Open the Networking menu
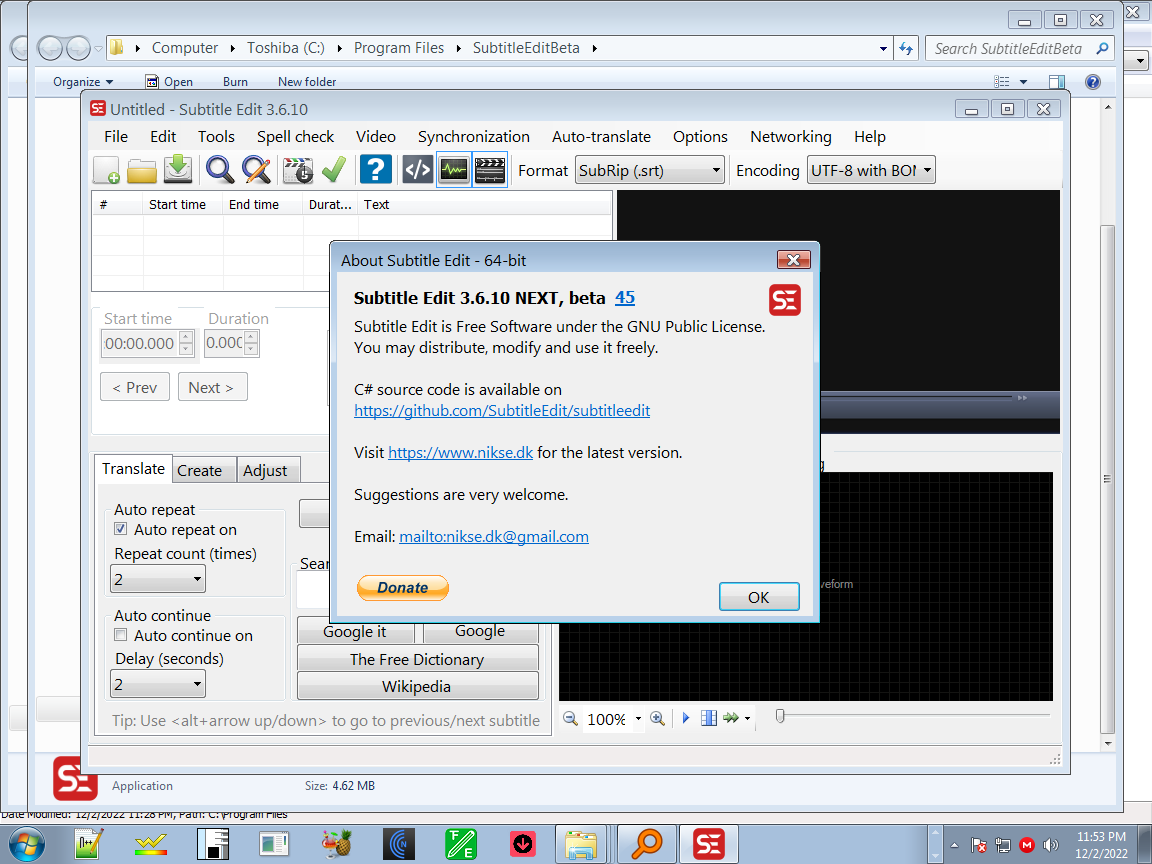1152x864 pixels. tap(791, 137)
